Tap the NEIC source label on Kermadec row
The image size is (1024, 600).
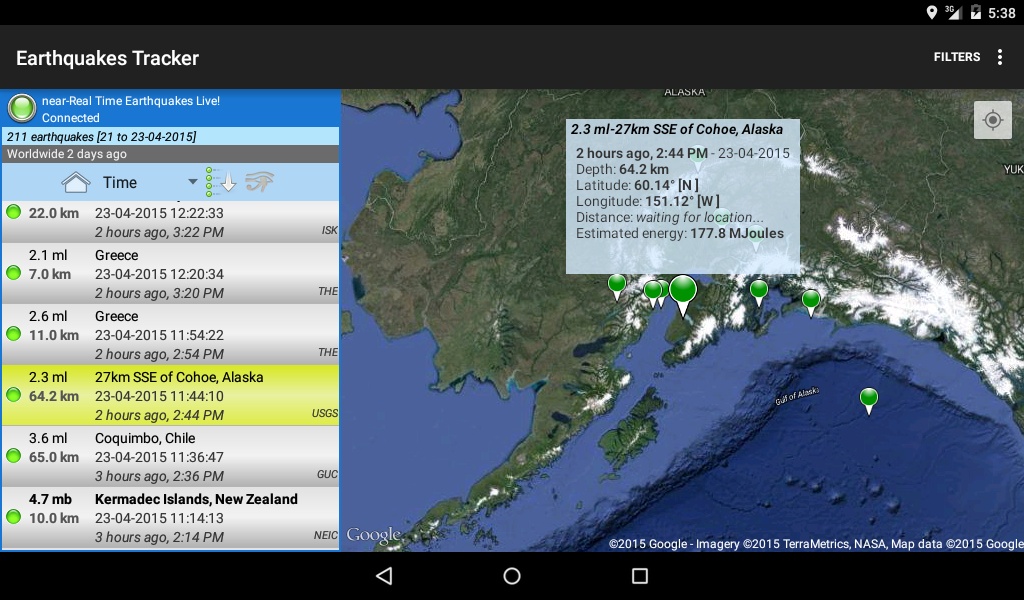point(325,535)
